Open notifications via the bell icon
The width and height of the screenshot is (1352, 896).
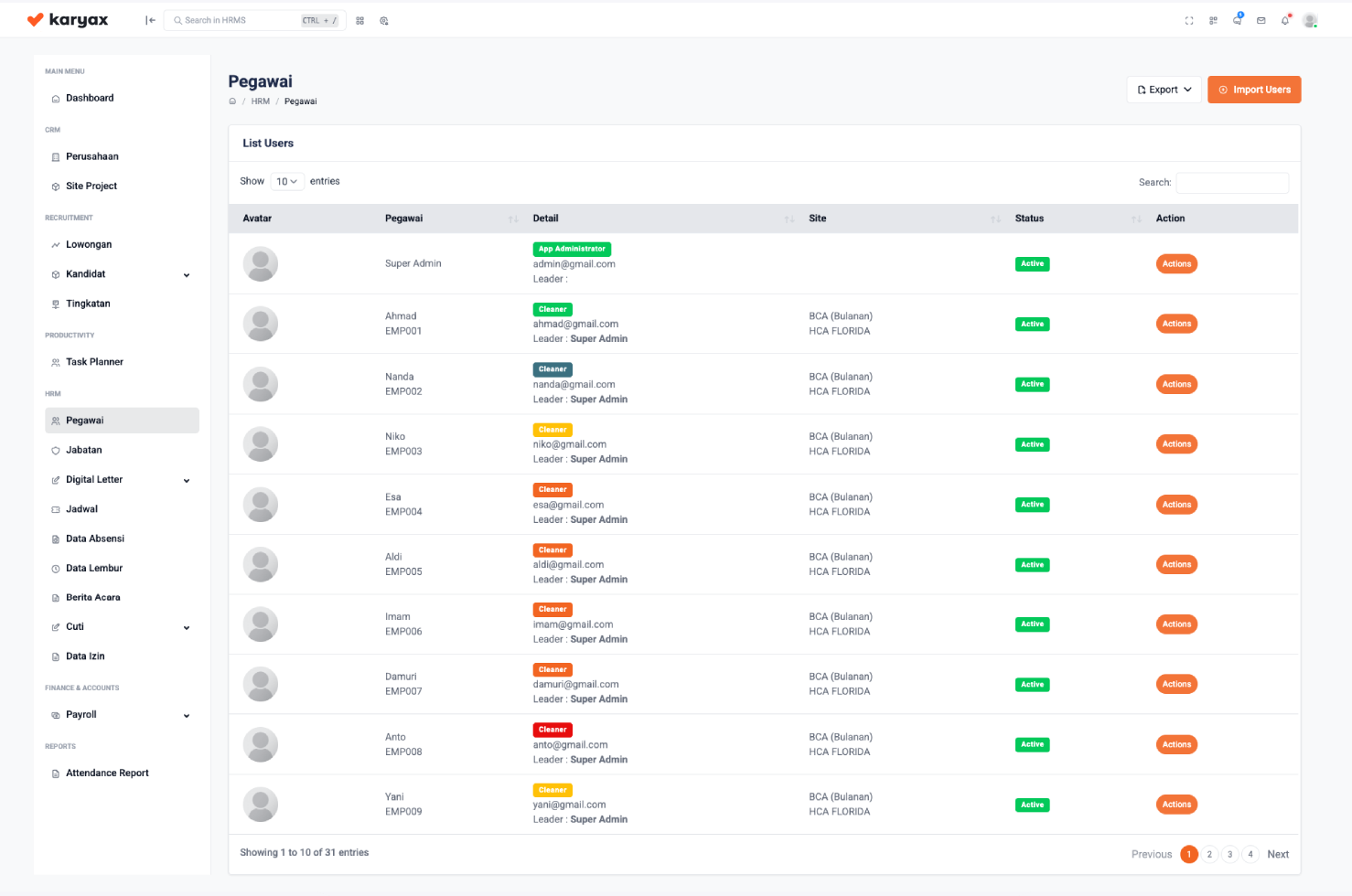click(1286, 20)
